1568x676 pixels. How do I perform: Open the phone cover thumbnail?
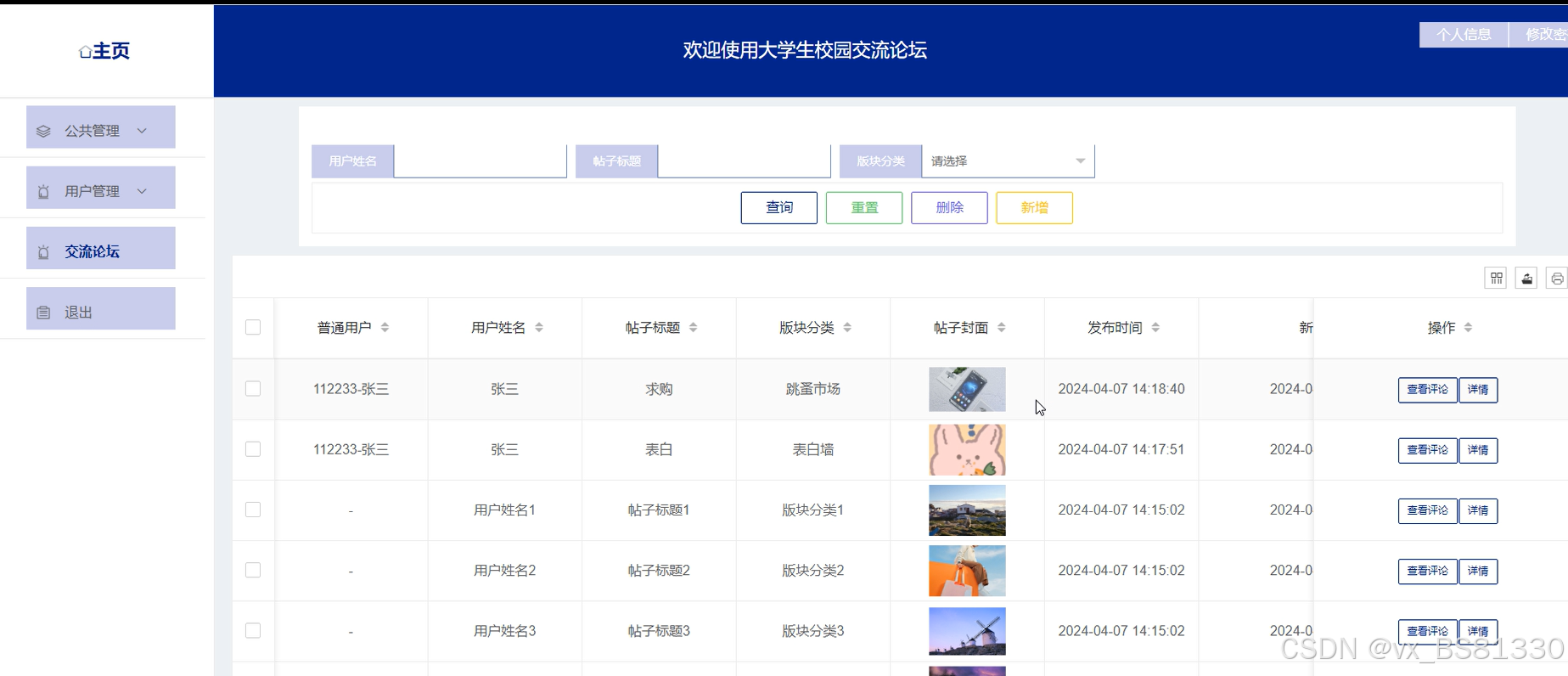967,389
